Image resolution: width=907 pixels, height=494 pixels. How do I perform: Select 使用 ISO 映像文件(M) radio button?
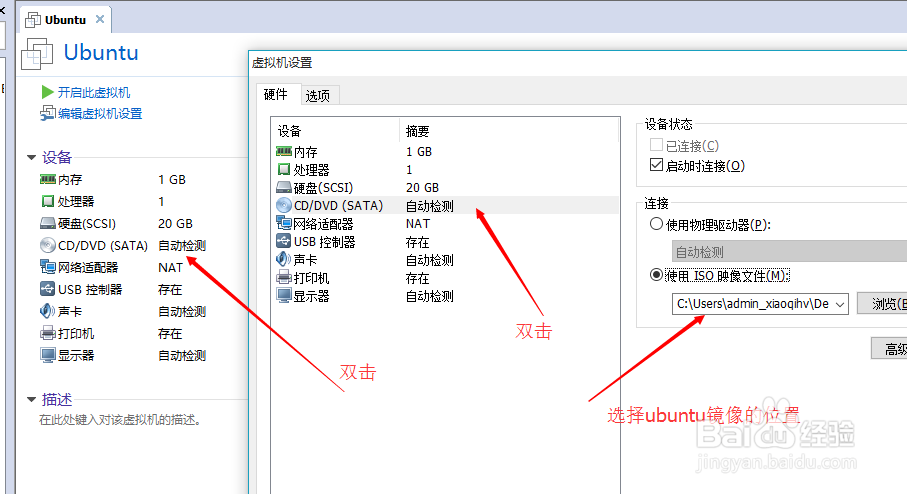point(656,275)
